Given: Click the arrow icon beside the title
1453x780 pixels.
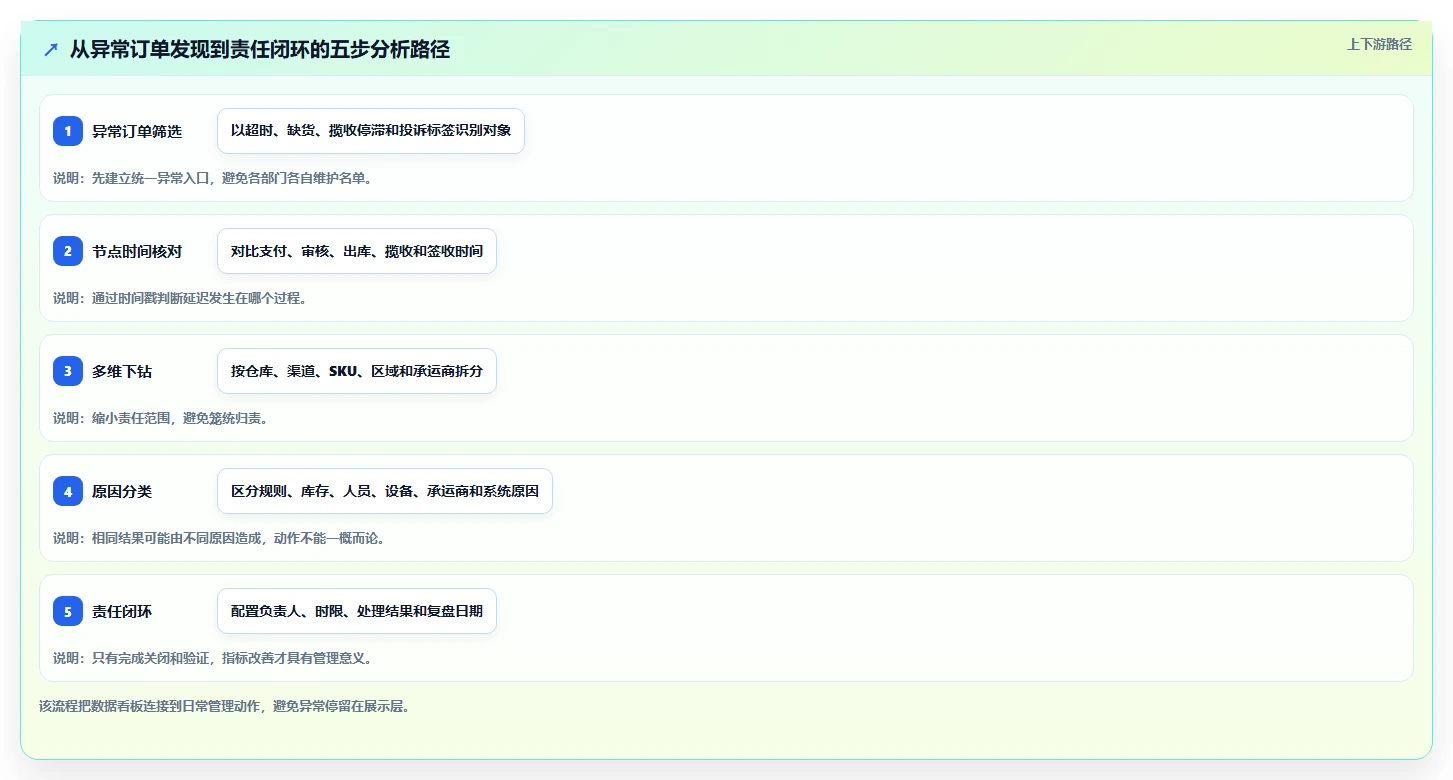Looking at the screenshot, I should tap(51, 49).
